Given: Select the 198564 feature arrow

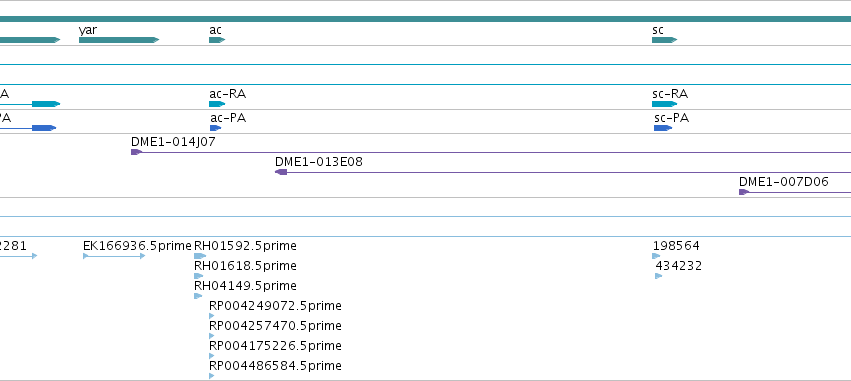Looking at the screenshot, I should [656, 256].
